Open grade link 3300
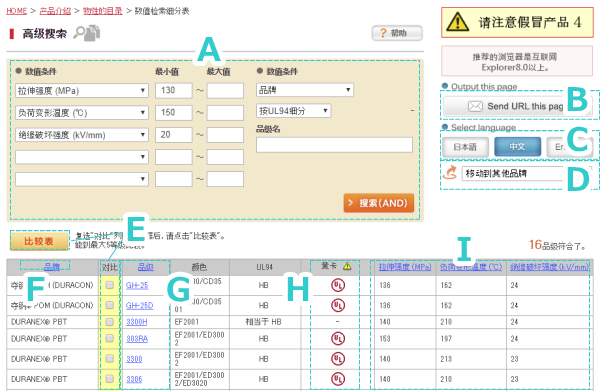 134,359
